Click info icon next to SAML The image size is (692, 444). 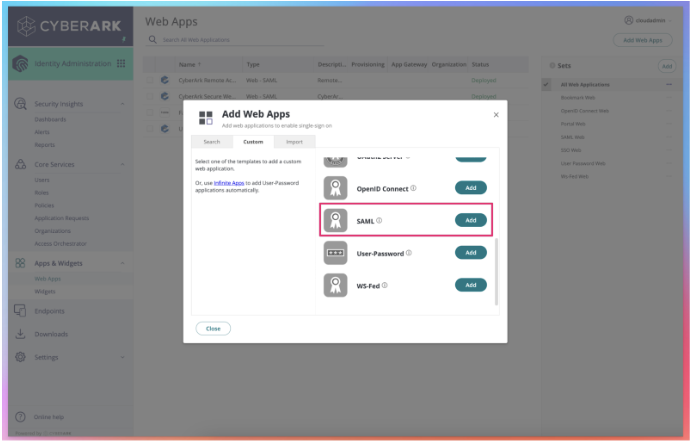tap(379, 220)
